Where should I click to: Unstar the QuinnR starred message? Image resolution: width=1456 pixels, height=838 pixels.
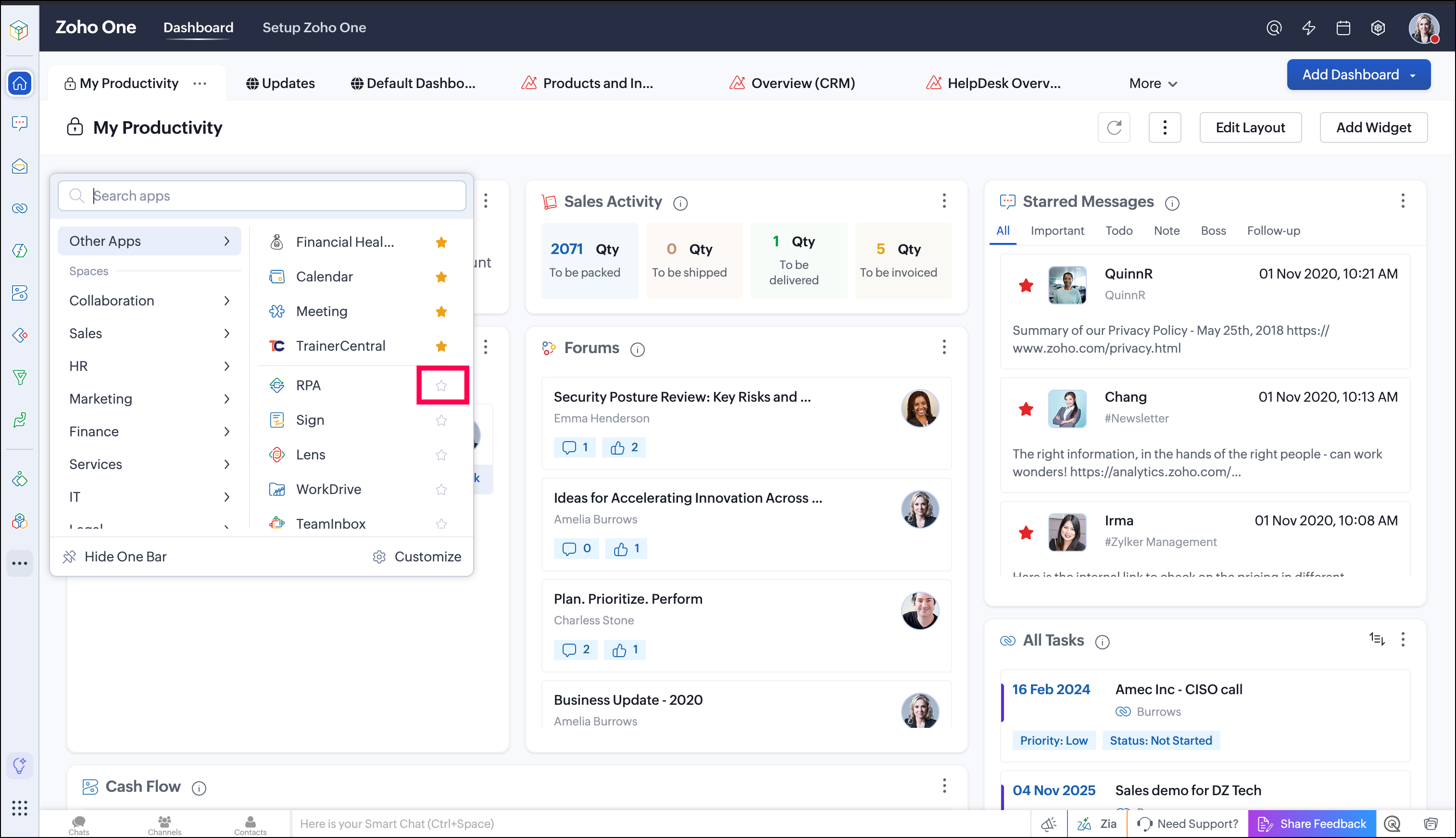click(x=1026, y=285)
